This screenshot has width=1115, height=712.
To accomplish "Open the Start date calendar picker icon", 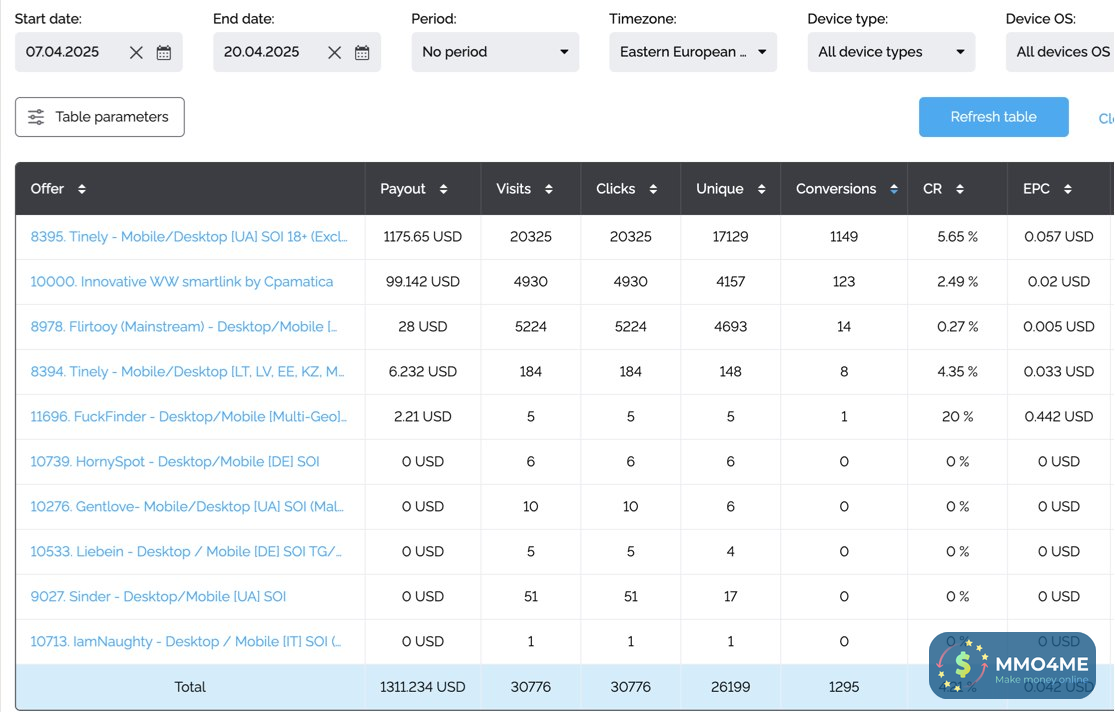I will point(164,53).
